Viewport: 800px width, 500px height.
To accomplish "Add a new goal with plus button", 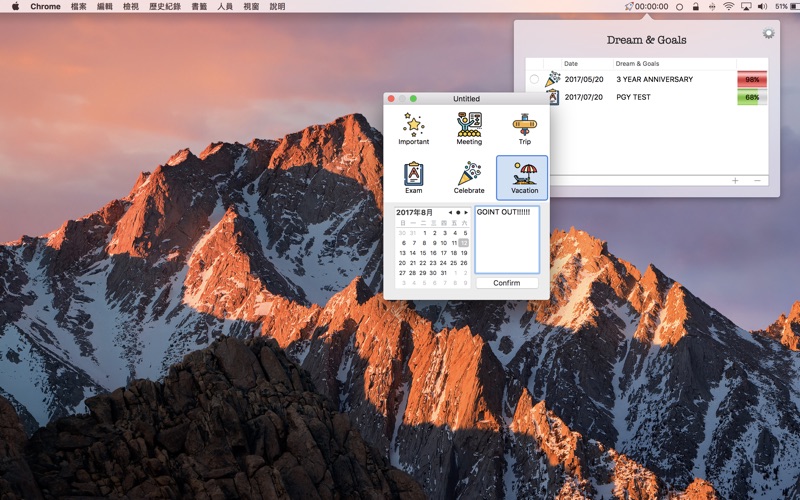I will (x=735, y=180).
